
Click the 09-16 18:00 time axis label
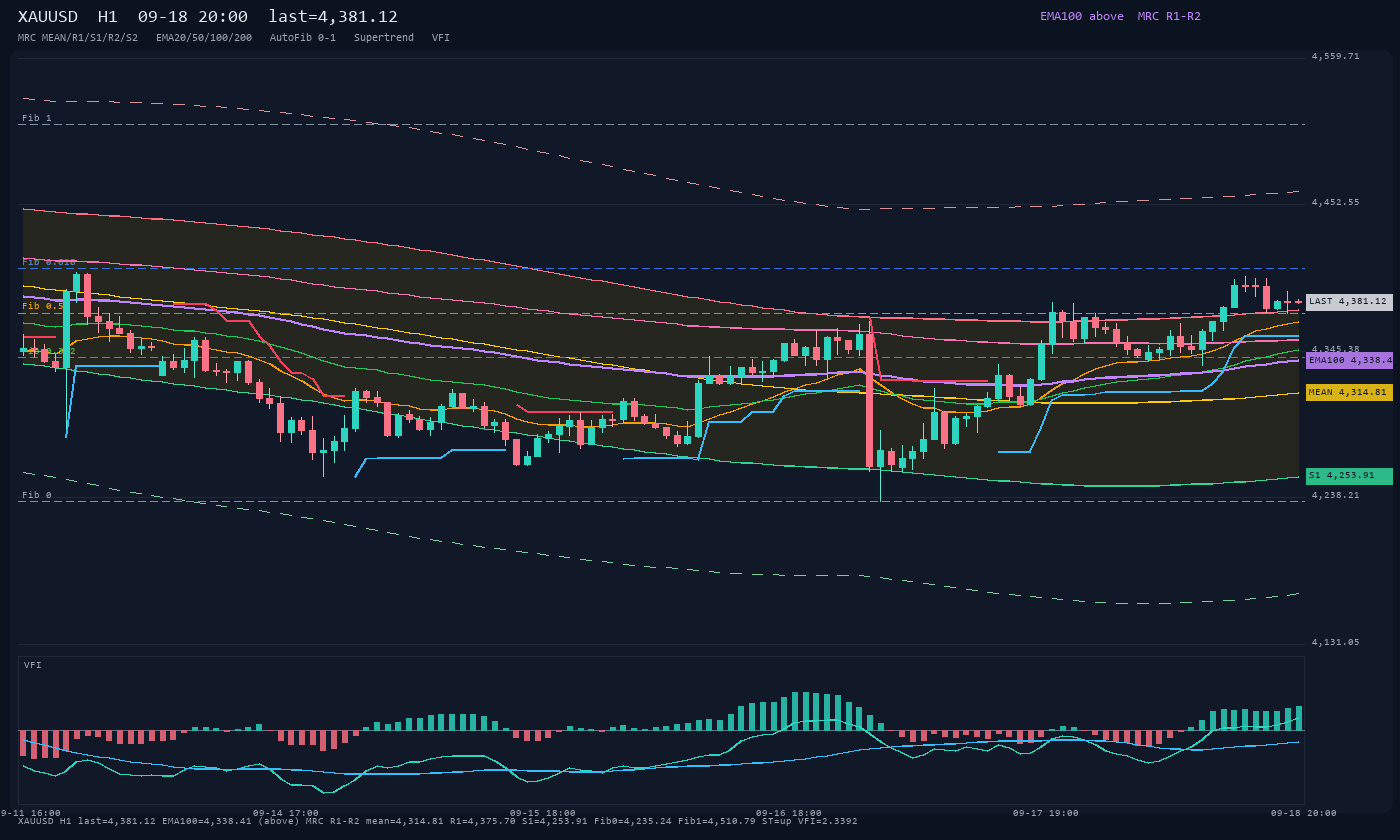pyautogui.click(x=789, y=813)
